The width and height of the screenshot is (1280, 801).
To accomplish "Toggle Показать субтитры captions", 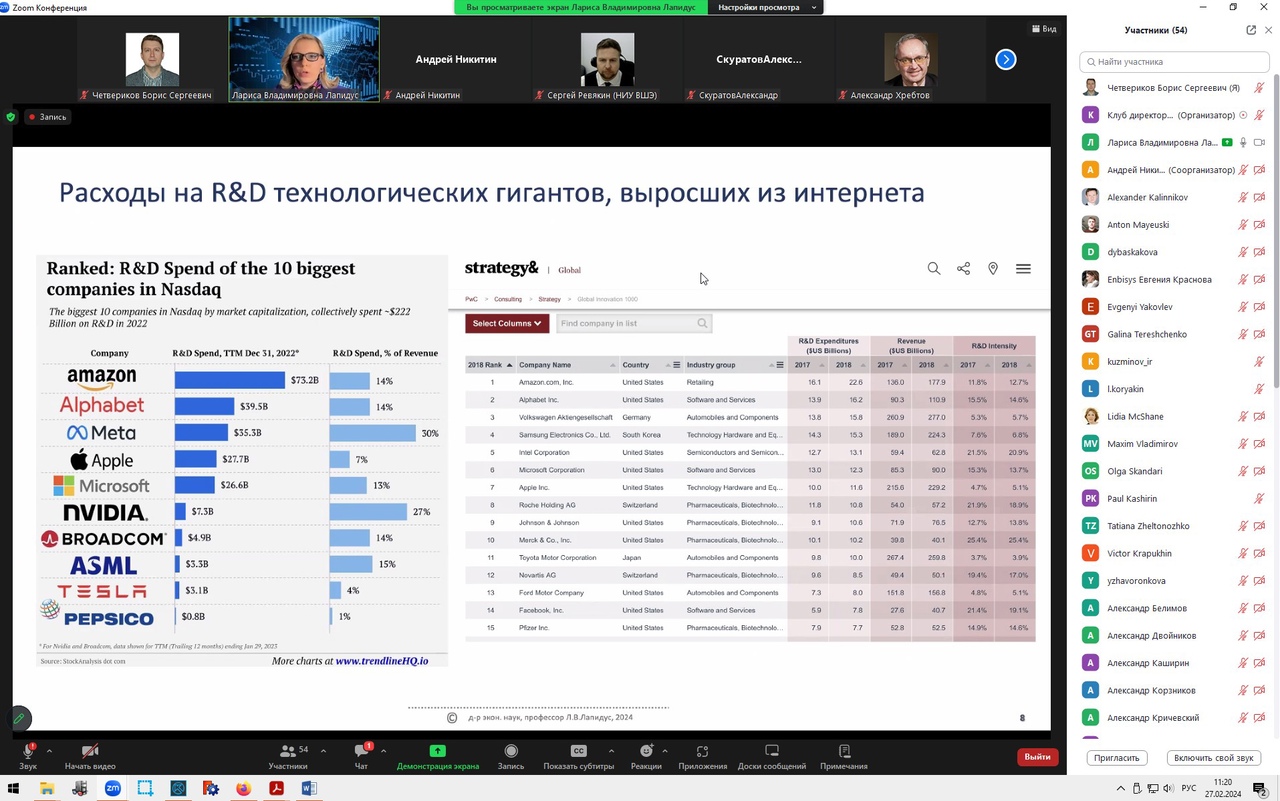I will tap(578, 756).
